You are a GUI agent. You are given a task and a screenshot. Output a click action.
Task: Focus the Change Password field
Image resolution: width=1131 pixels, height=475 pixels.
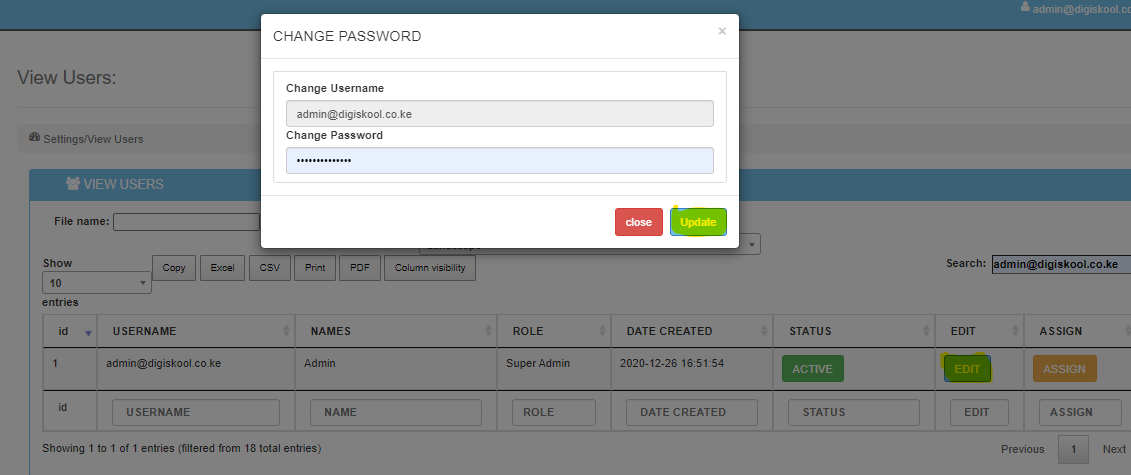coord(499,161)
